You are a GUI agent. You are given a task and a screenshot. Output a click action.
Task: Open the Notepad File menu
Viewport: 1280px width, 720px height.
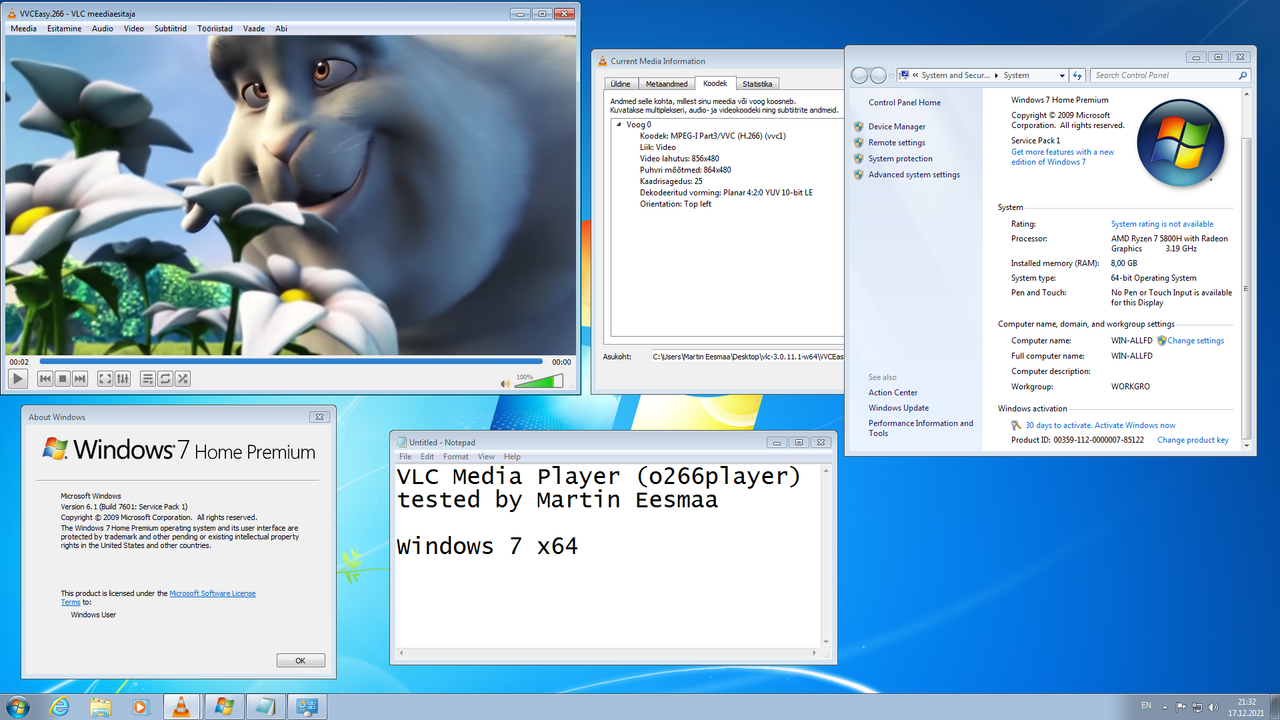click(x=405, y=457)
